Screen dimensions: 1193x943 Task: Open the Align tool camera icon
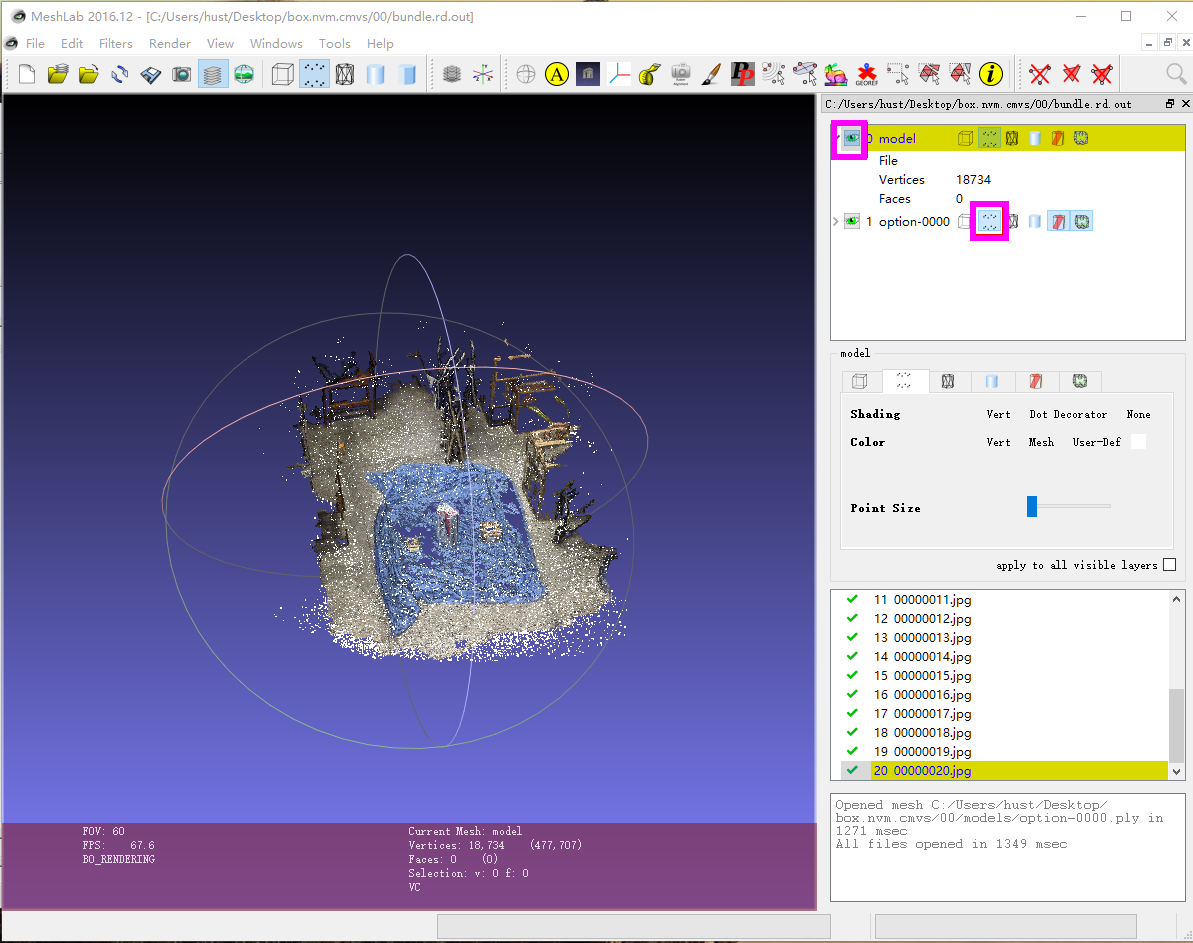[x=679, y=73]
